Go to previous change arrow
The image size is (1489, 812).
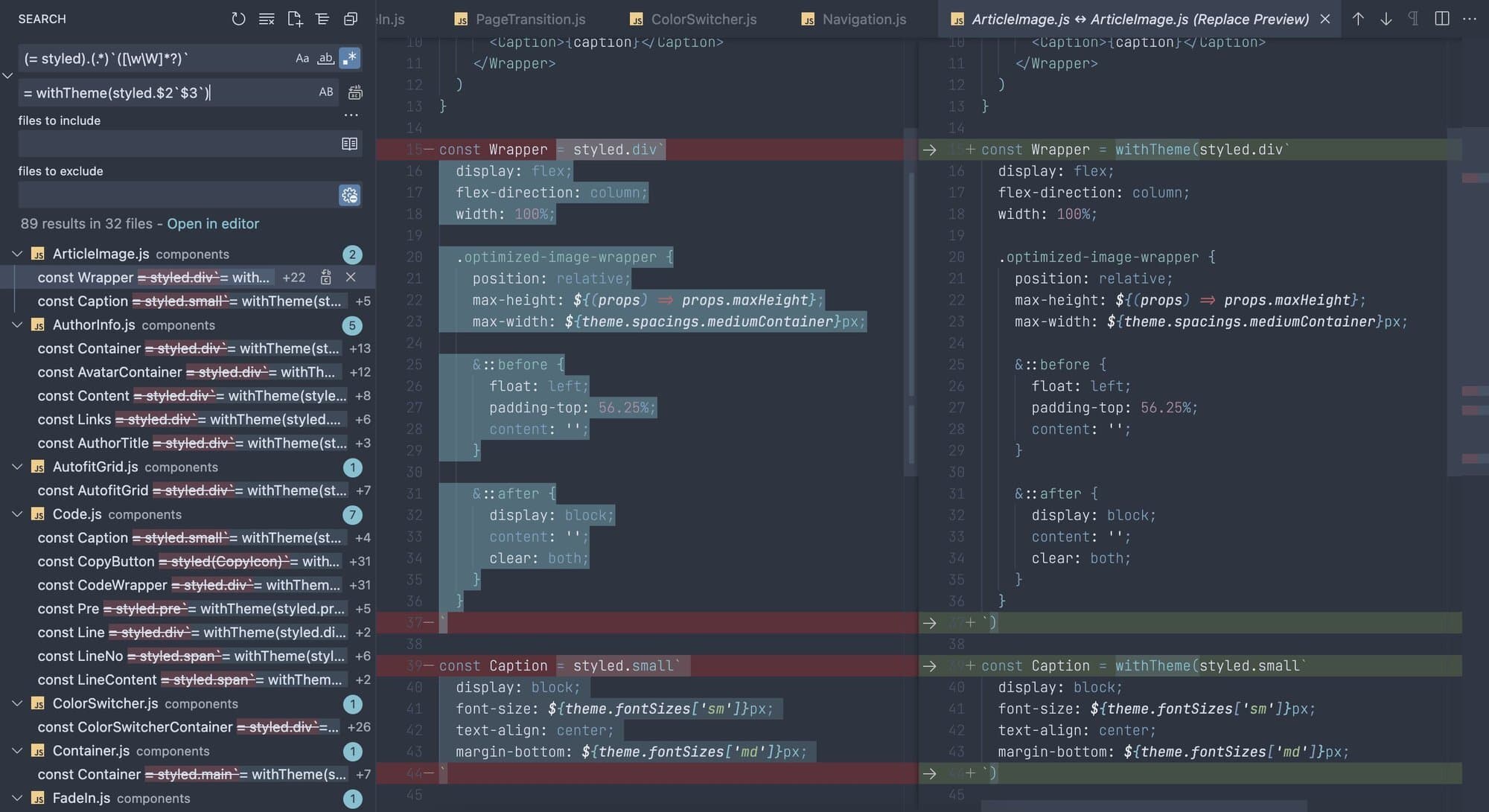tap(1358, 19)
